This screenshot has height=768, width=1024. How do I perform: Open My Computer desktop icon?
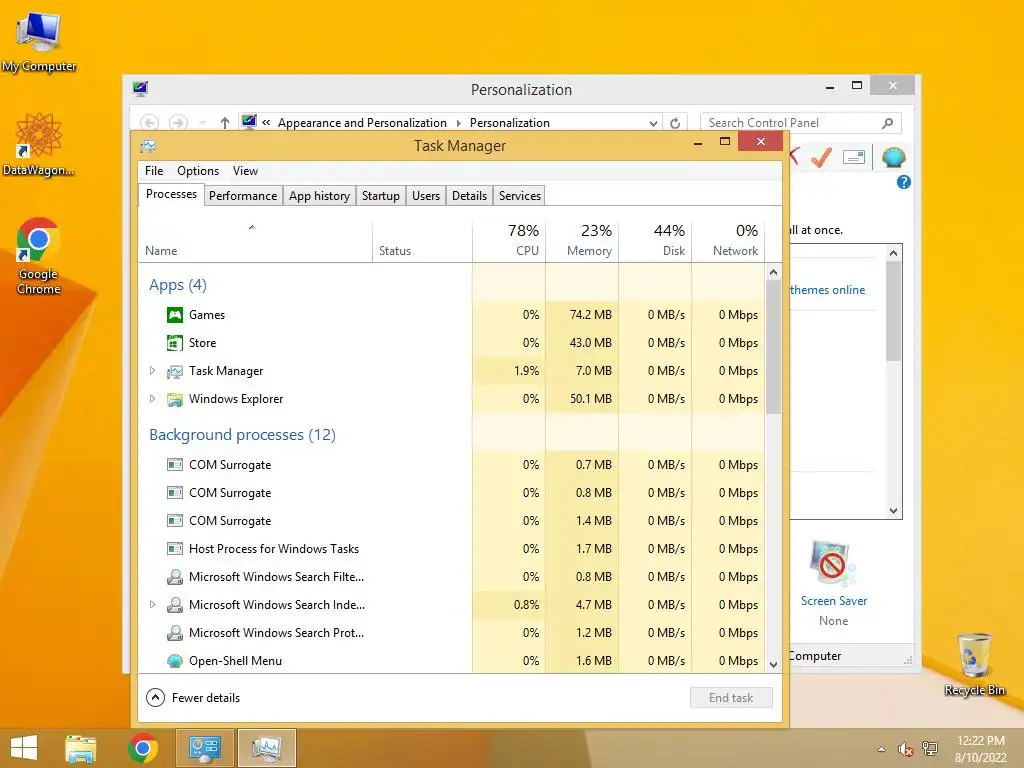click(x=39, y=41)
